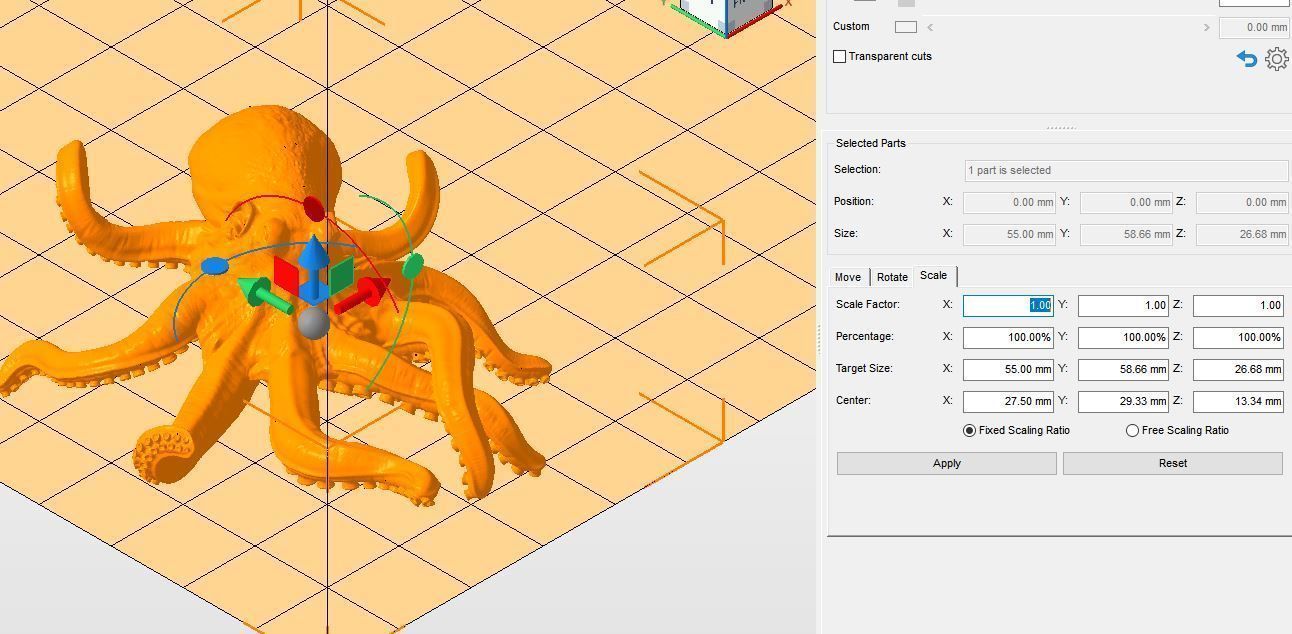Click the Custom slider left arrow
This screenshot has width=1292, height=634.
point(930,27)
